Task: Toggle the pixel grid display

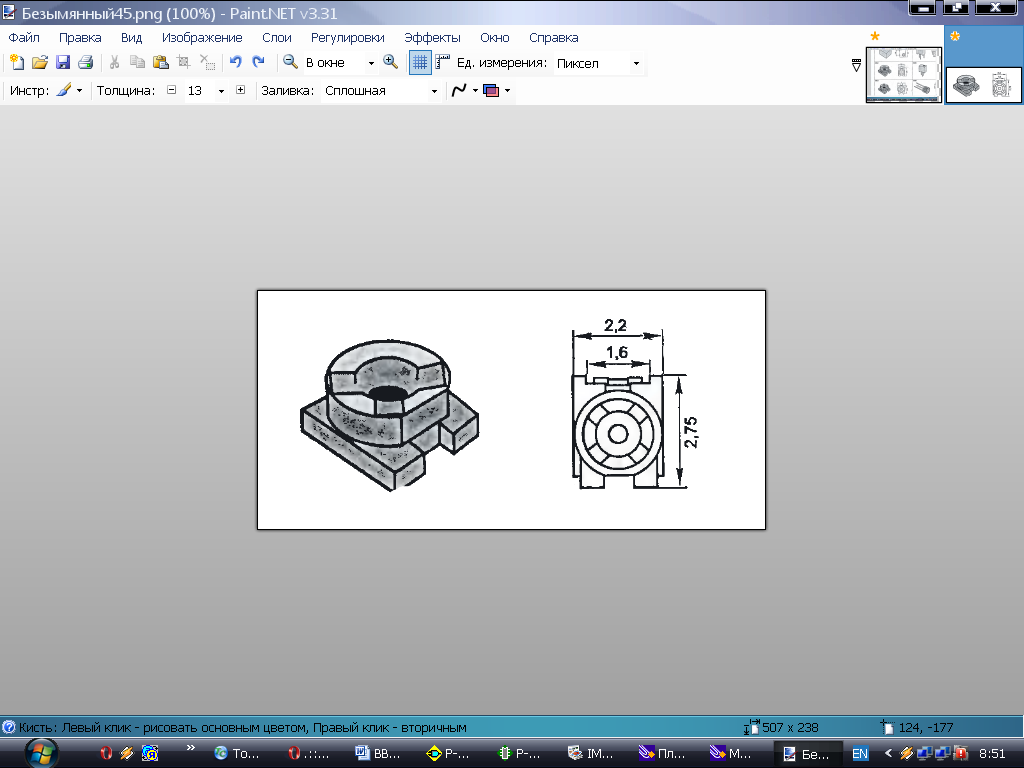Action: point(420,62)
